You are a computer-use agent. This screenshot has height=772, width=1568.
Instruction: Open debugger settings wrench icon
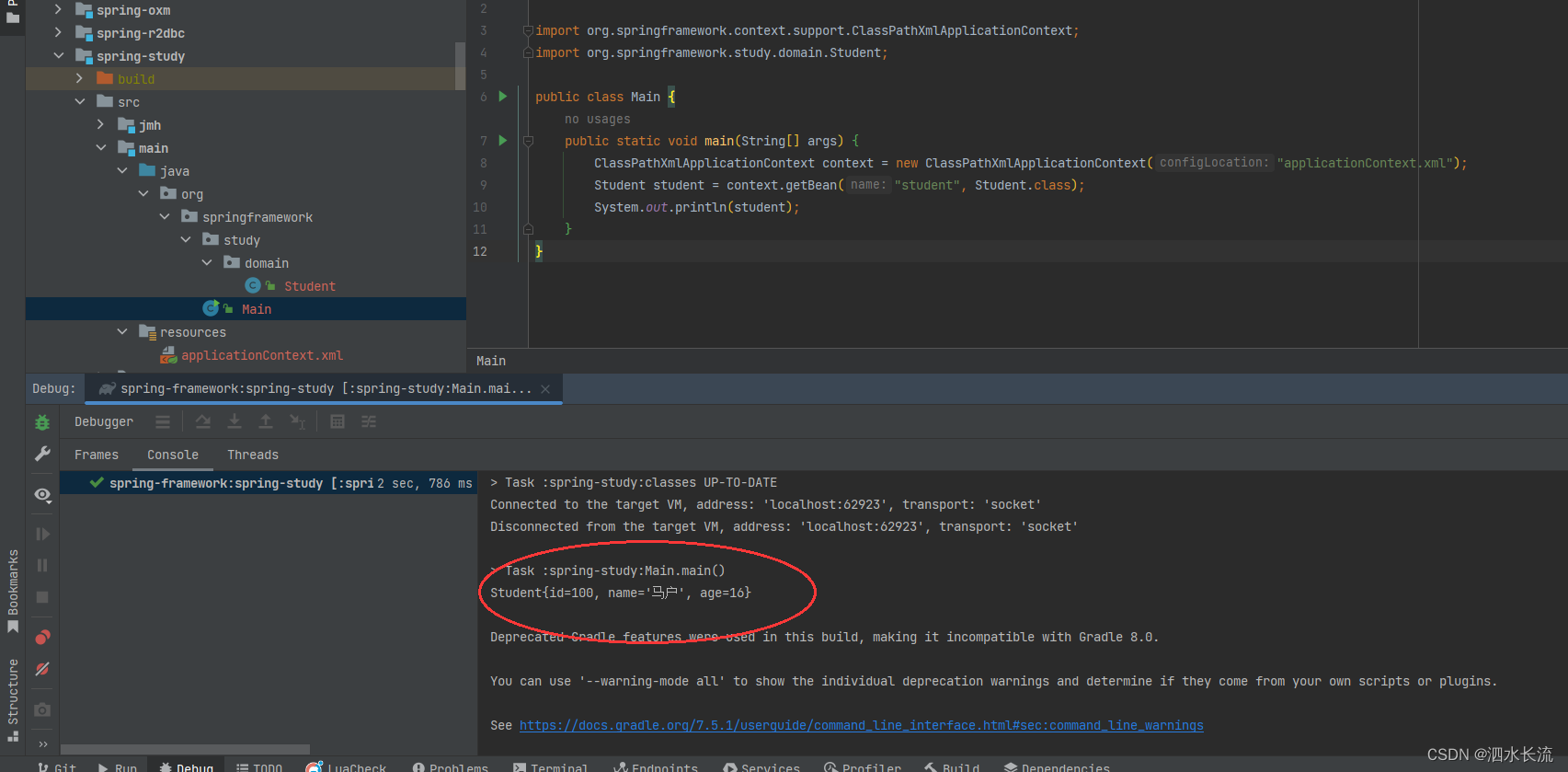tap(42, 454)
